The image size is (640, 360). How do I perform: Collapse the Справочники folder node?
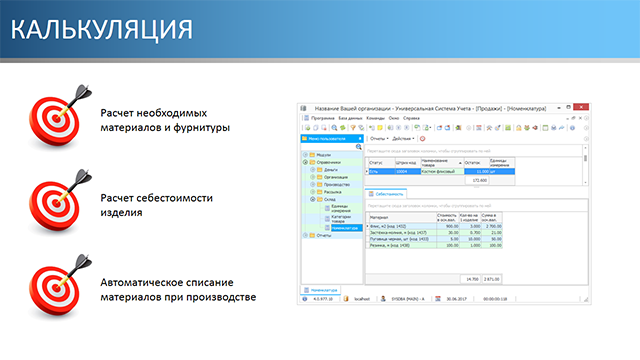pyautogui.click(x=305, y=162)
